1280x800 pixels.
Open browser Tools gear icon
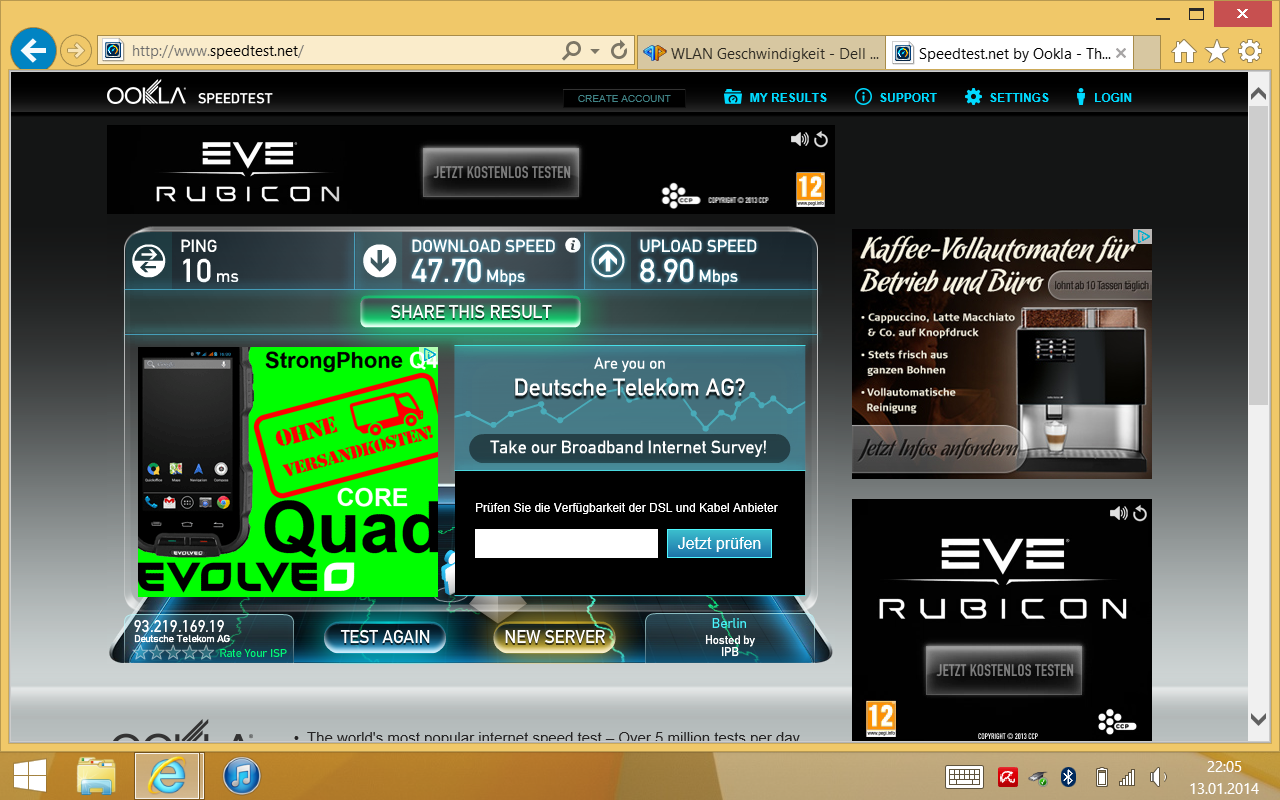tap(1250, 51)
